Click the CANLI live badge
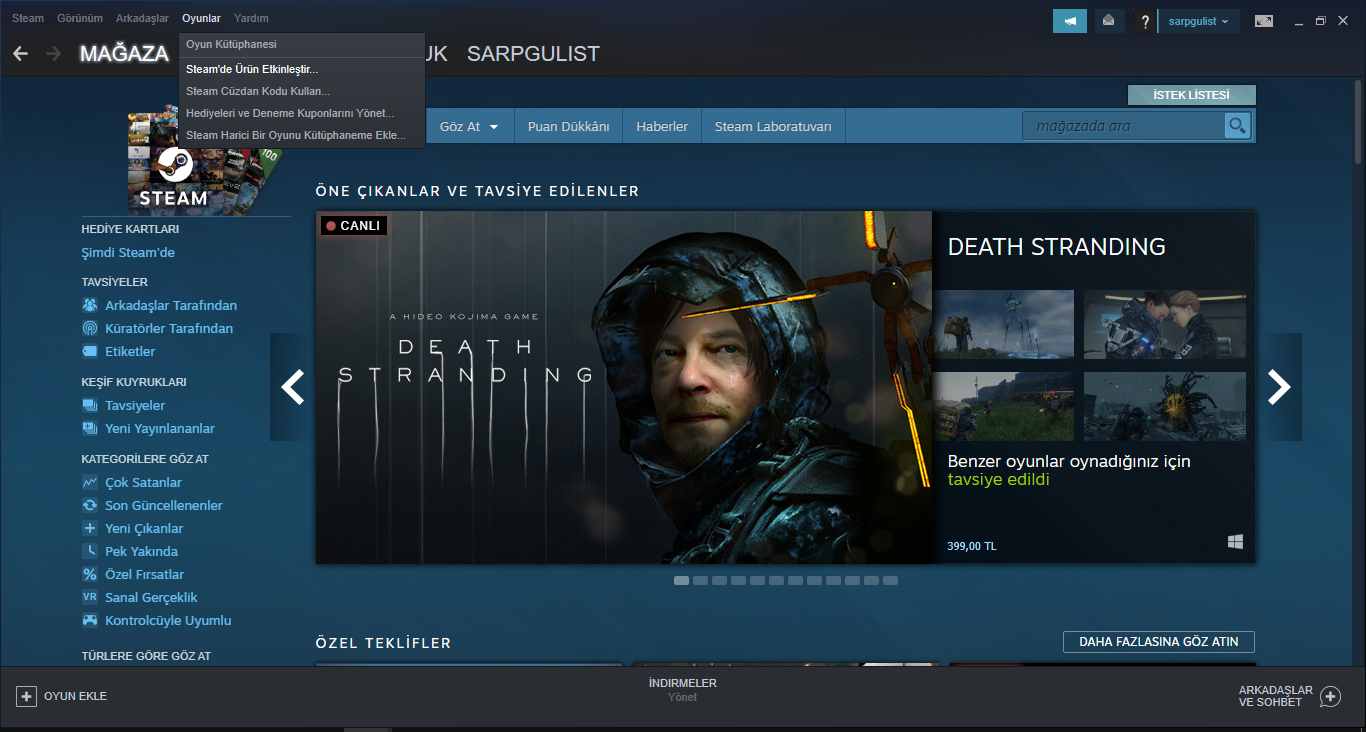The image size is (1366, 732). 353,226
